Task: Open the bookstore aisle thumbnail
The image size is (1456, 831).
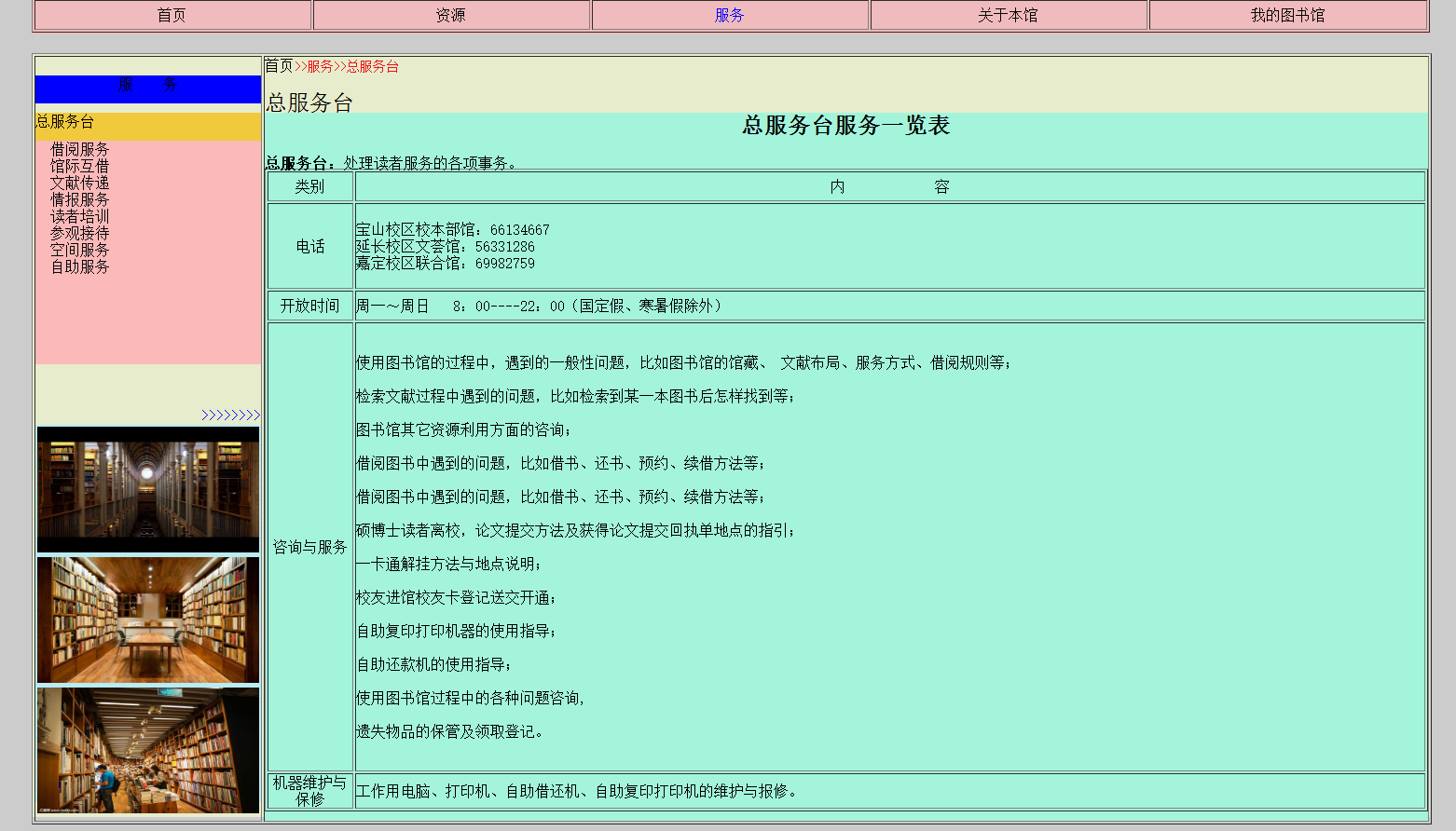Action: [x=148, y=751]
